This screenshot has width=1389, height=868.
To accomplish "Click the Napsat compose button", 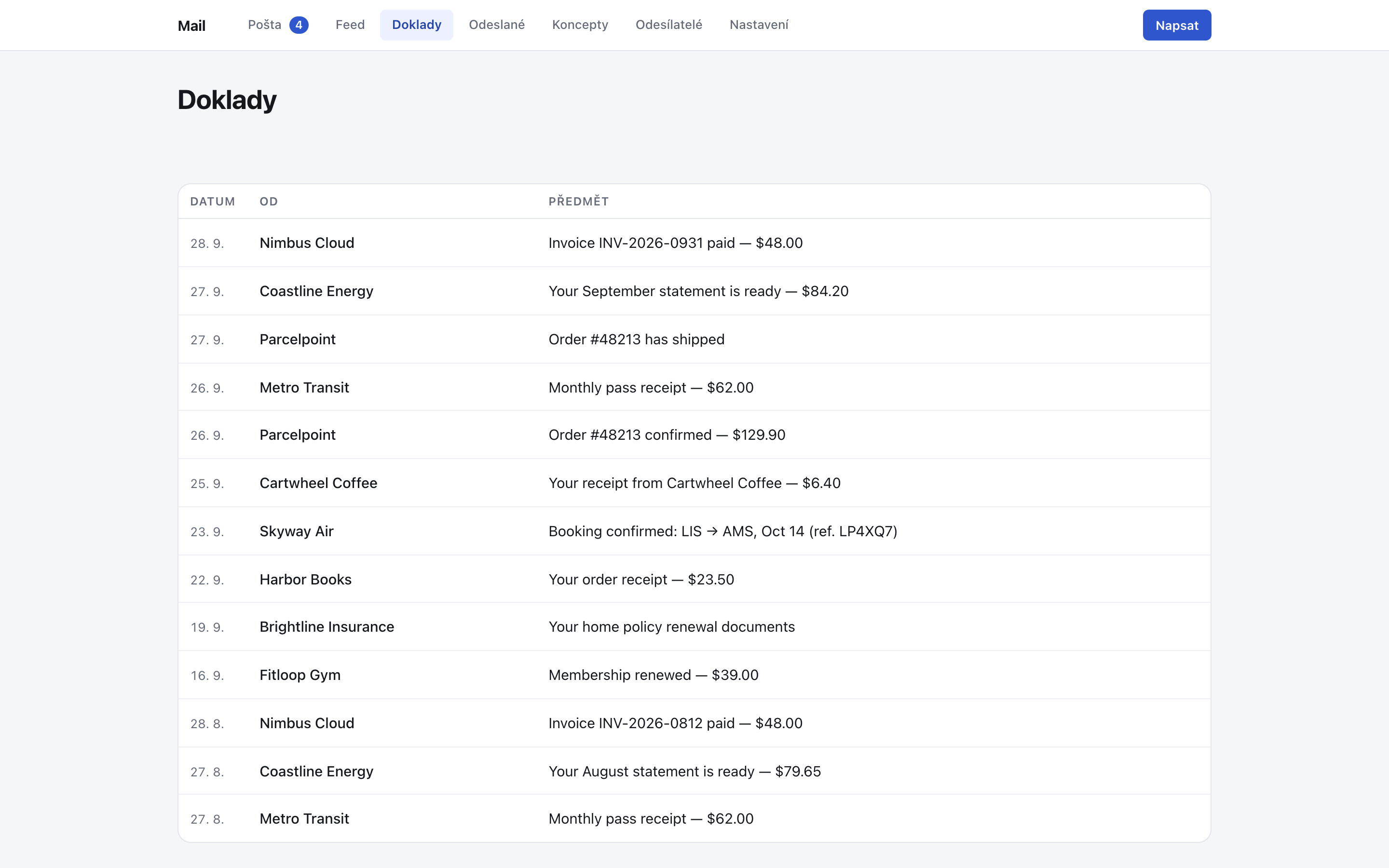I will coord(1177,25).
